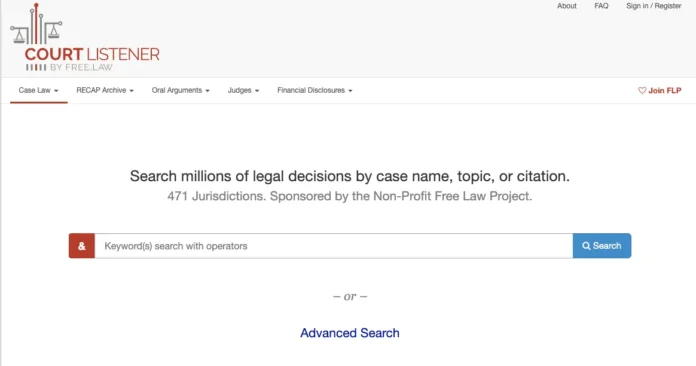This screenshot has height=366, width=696.
Task: Open the Oral Arguments dropdown
Action: pos(180,91)
